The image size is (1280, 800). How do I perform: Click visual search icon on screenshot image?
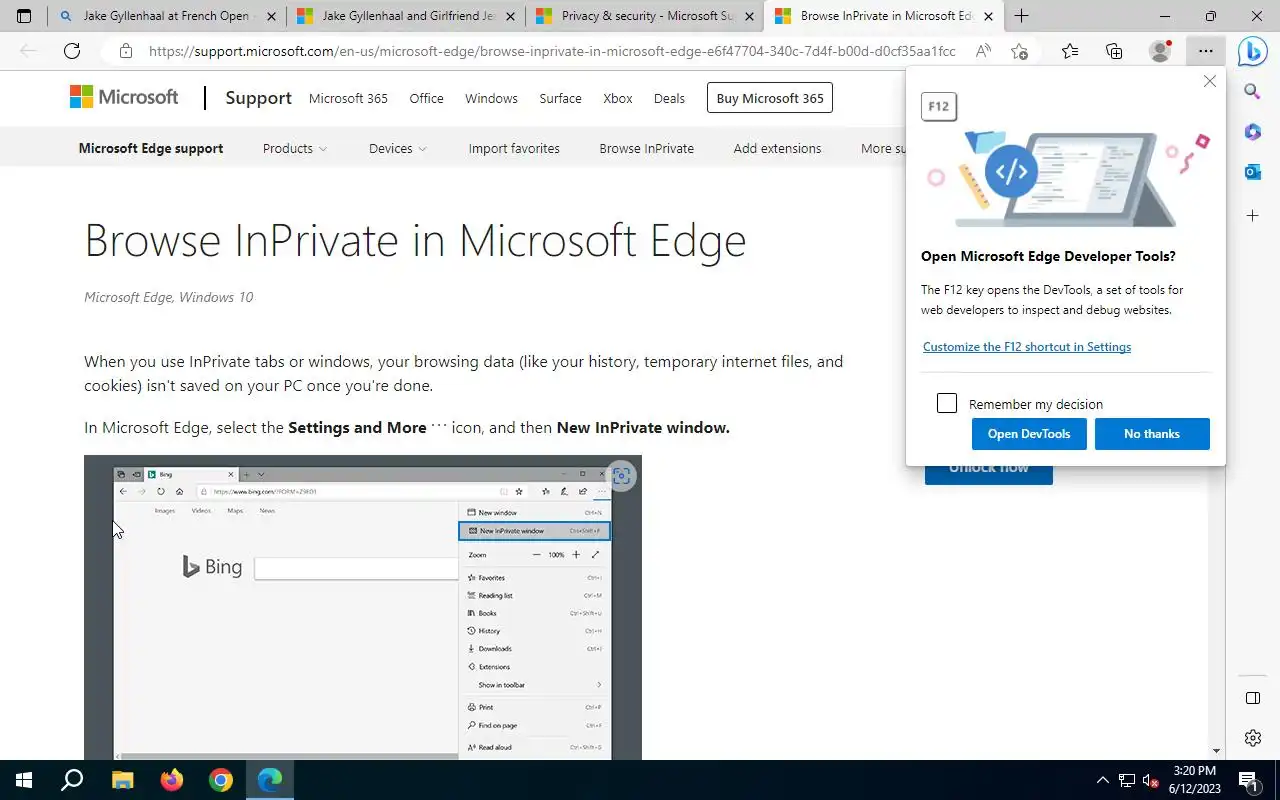(621, 476)
